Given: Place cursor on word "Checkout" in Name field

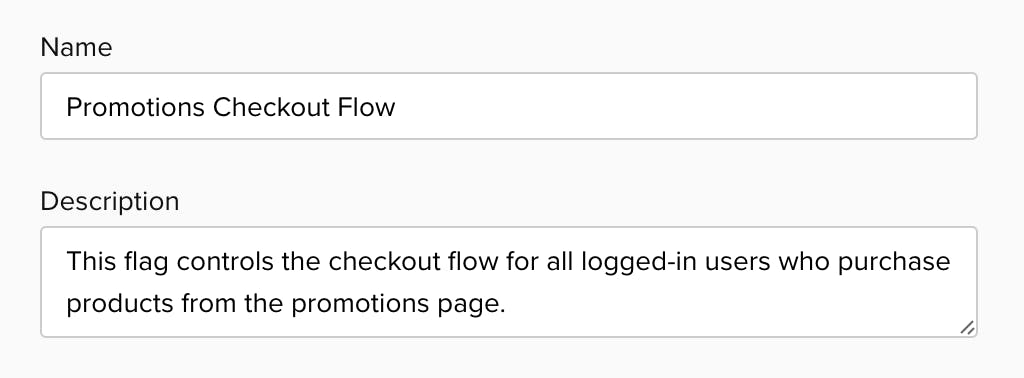Looking at the screenshot, I should [x=271, y=107].
